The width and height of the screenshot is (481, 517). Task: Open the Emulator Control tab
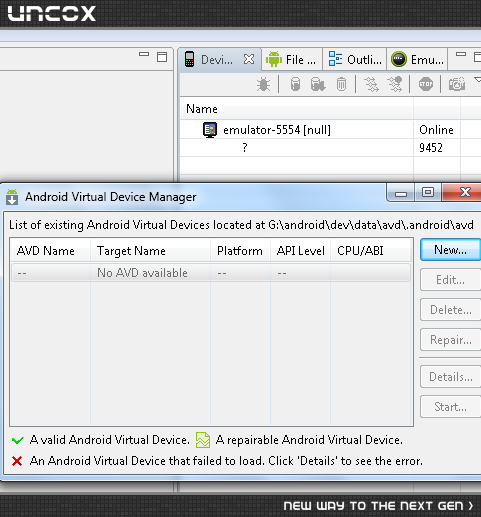tap(417, 60)
